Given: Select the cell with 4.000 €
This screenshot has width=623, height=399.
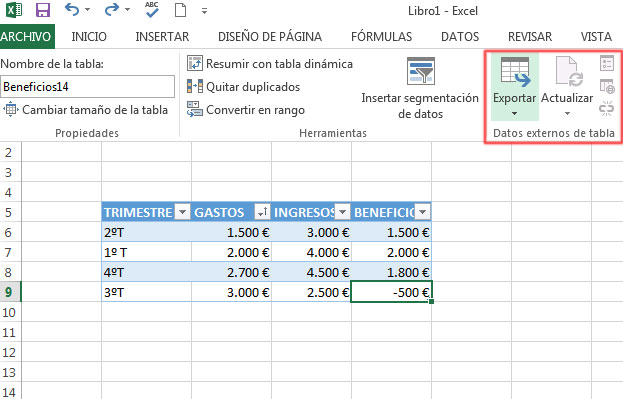Looking at the screenshot, I should tap(312, 252).
